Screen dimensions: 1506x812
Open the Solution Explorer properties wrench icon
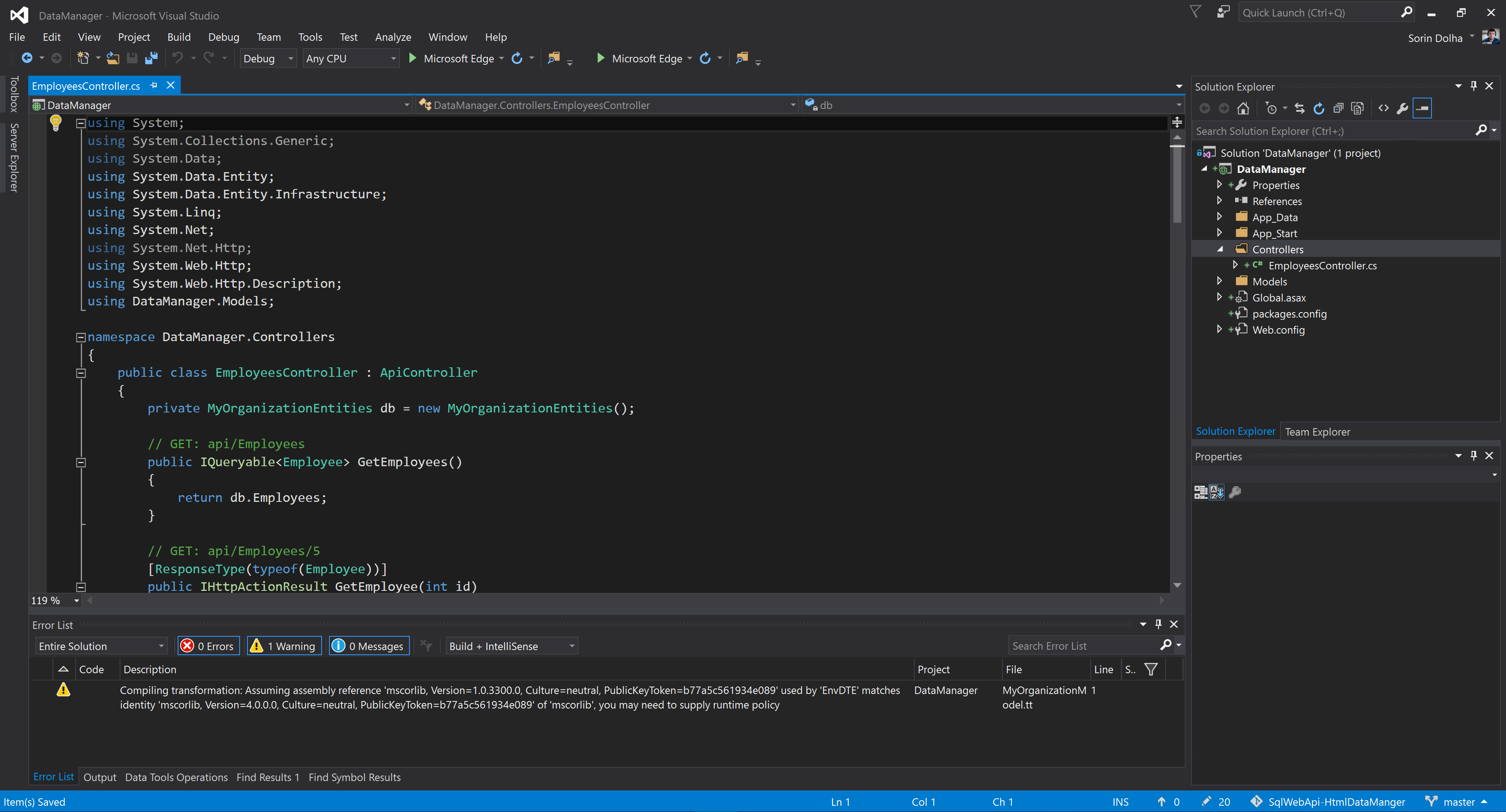[1402, 108]
